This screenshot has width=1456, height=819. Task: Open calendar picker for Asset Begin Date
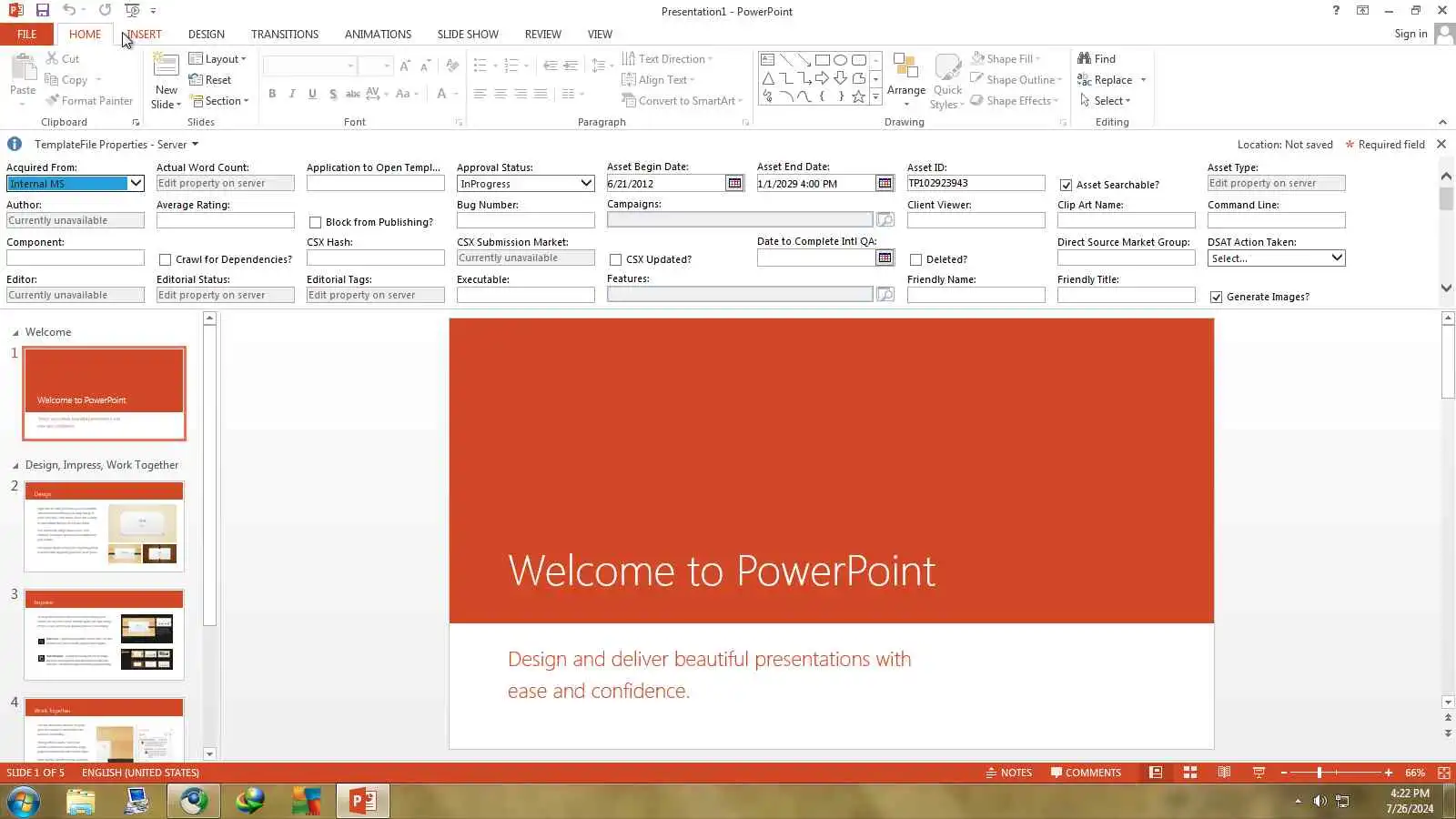tap(734, 183)
